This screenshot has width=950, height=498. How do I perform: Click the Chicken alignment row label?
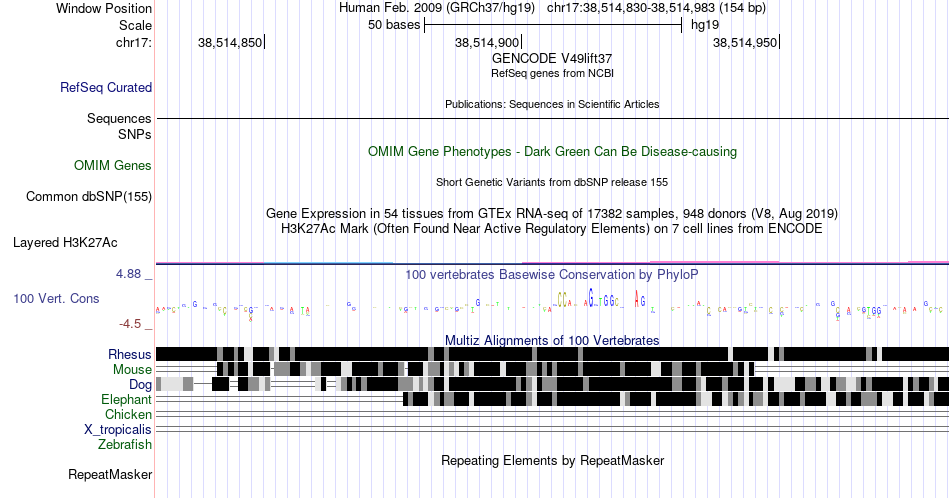(x=128, y=414)
